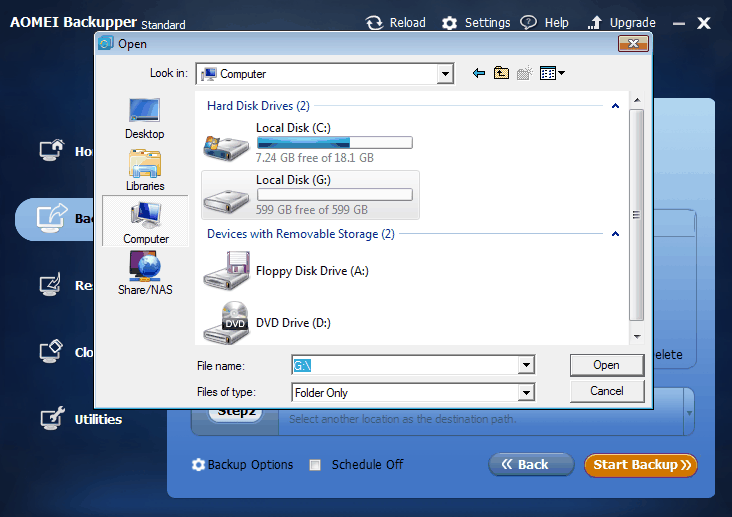Viewport: 732px width, 517px height.
Task: Open Settings gear in AOMEI Backupper
Action: pos(450,23)
